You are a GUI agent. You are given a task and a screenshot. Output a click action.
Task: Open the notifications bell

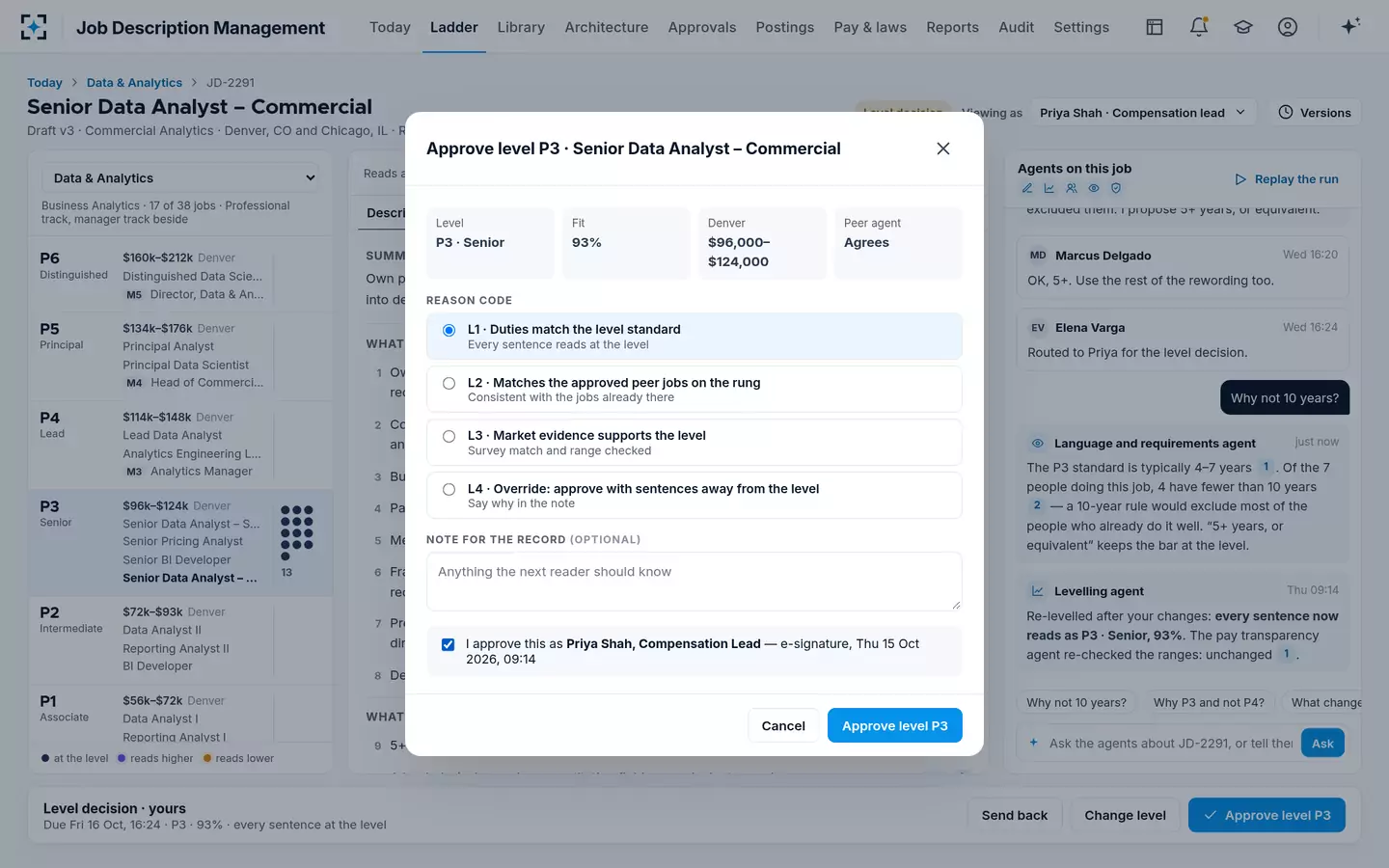1199,27
